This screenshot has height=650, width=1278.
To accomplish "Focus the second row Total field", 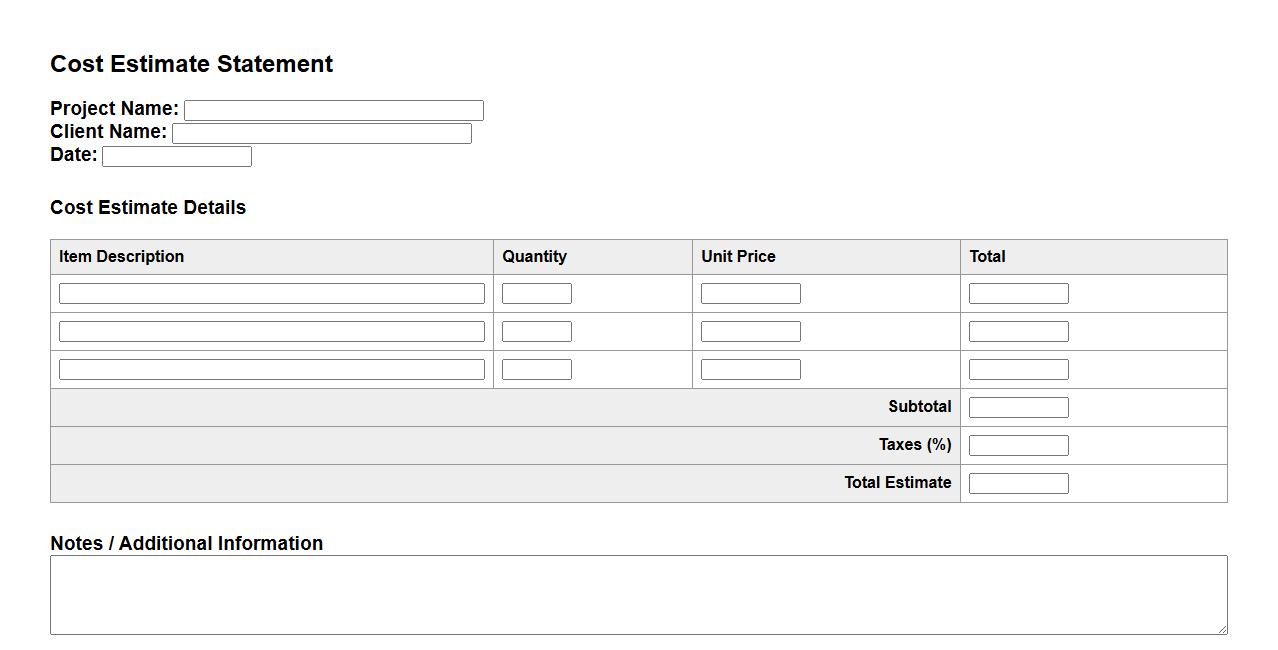I will pyautogui.click(x=1018, y=331).
